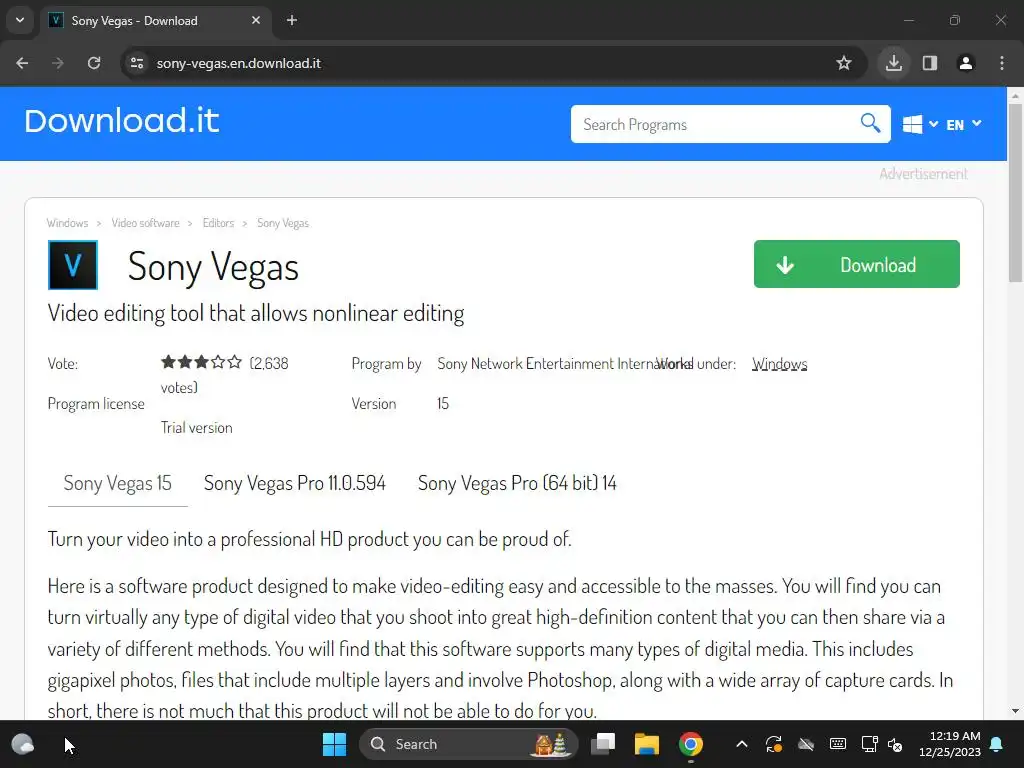This screenshot has width=1024, height=768.
Task: Click the weather widget icon on taskbar
Action: 23,744
